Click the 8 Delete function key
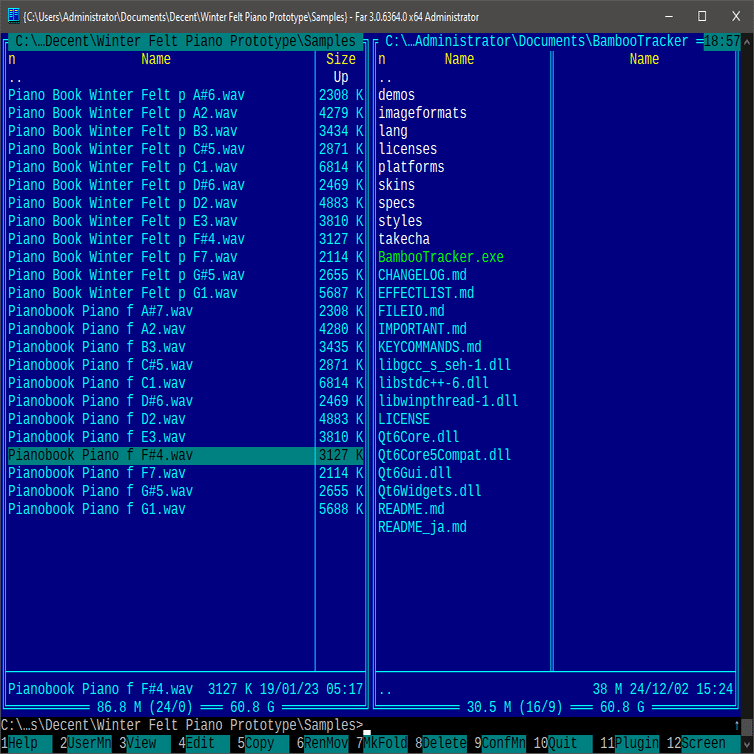 [x=440, y=742]
